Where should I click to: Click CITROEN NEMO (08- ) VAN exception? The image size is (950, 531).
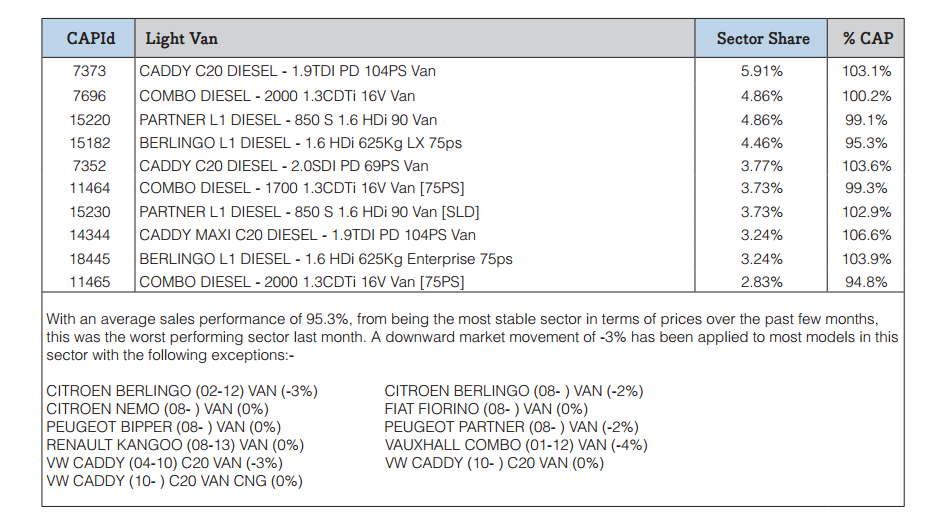click(158, 409)
